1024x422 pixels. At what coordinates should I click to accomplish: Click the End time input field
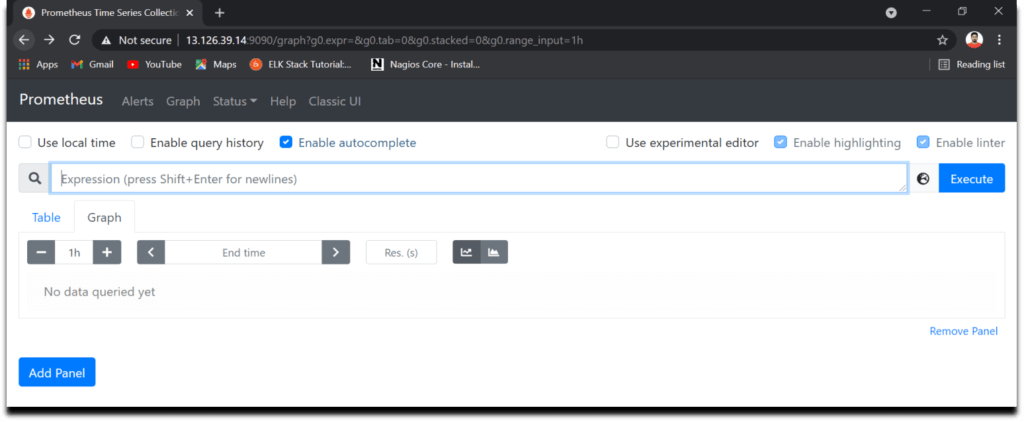[x=244, y=252]
